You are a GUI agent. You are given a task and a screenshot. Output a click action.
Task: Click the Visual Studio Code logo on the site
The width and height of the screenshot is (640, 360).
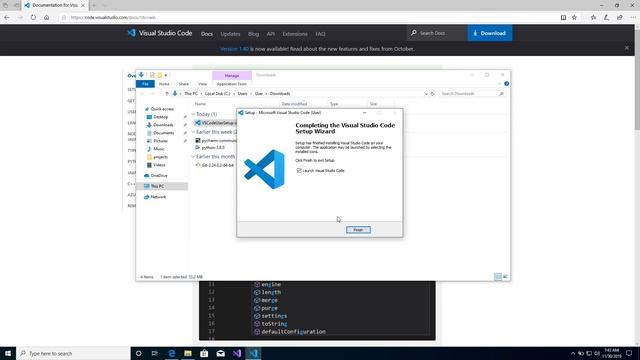coord(160,33)
